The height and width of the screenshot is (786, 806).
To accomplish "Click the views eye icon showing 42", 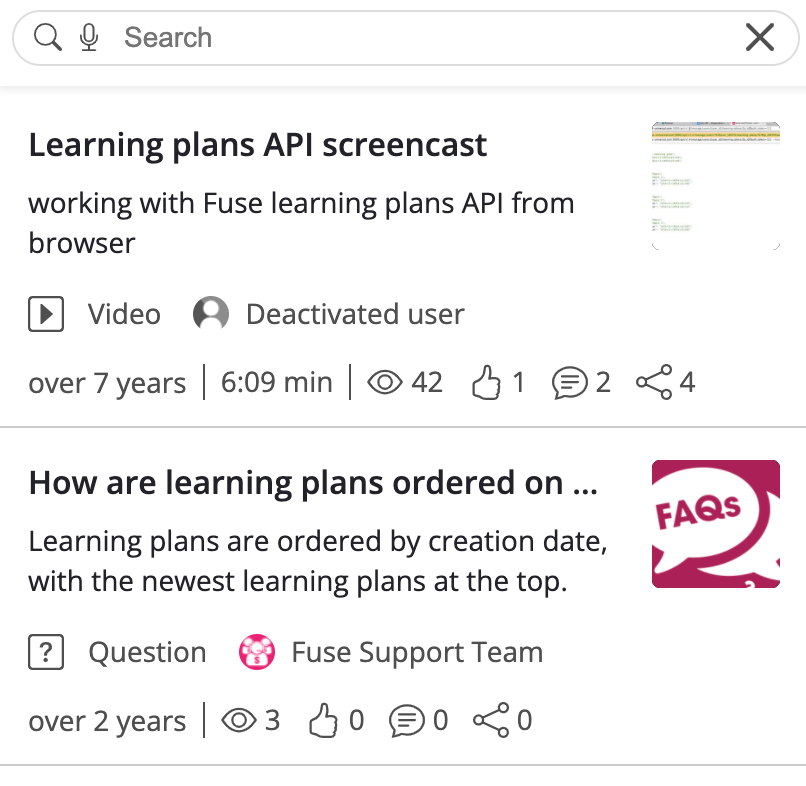I will [x=384, y=382].
